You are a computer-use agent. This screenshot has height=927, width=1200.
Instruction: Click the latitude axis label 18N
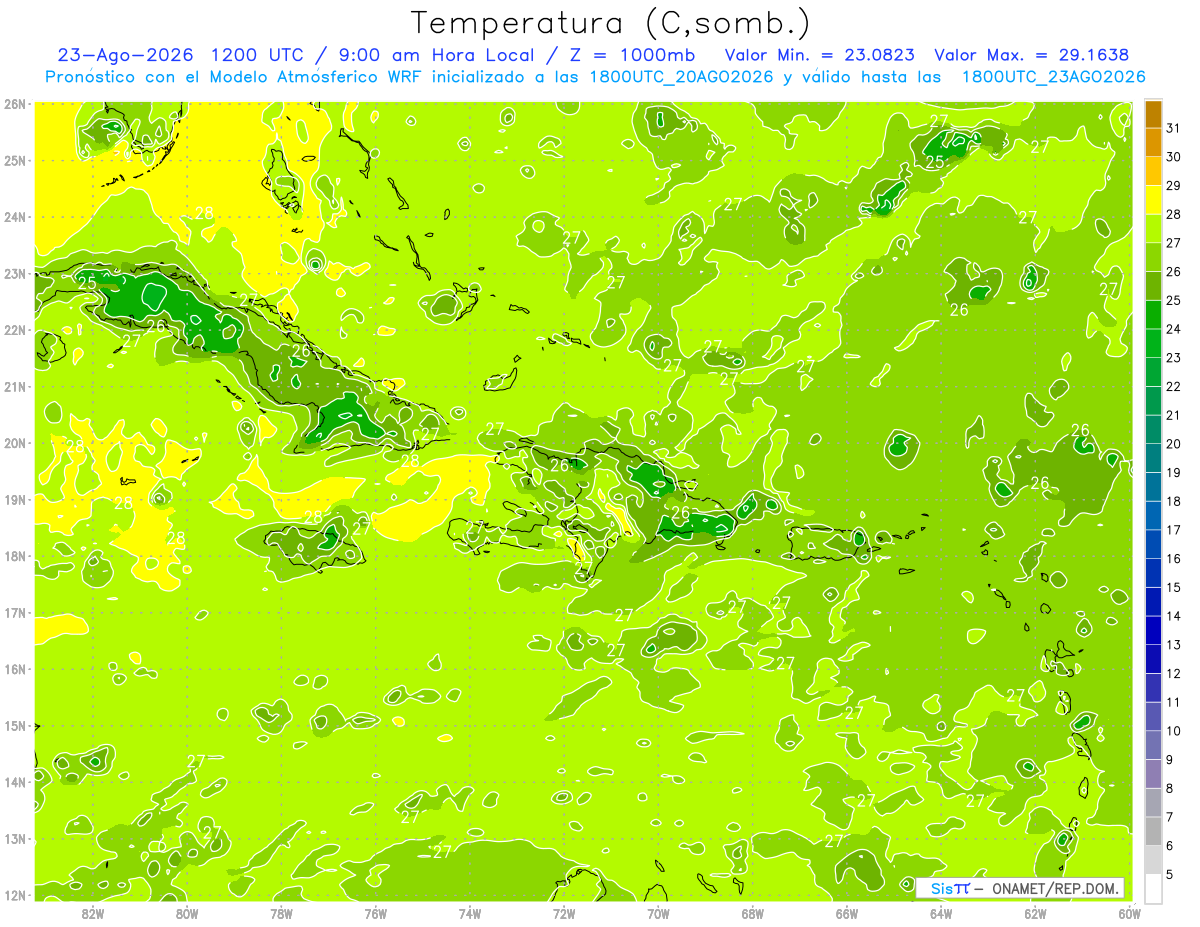15,556
